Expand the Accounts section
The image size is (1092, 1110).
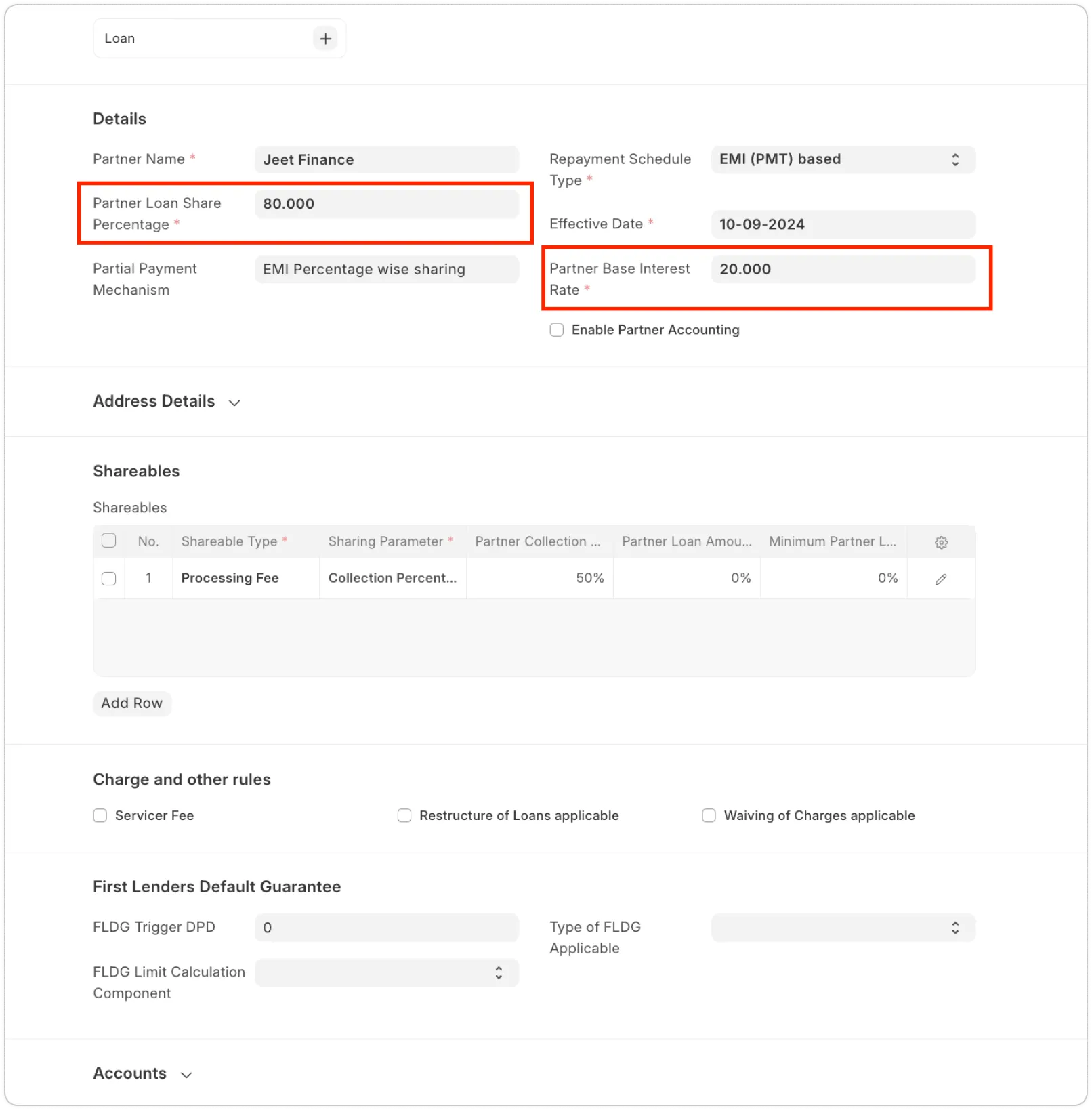(x=187, y=1075)
